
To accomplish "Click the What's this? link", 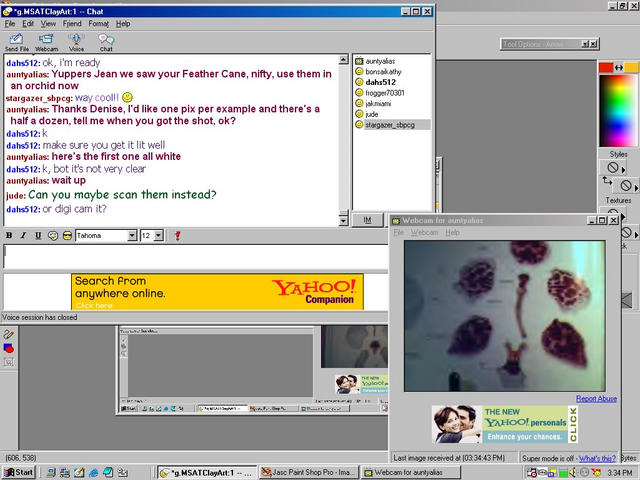I will coord(597,458).
